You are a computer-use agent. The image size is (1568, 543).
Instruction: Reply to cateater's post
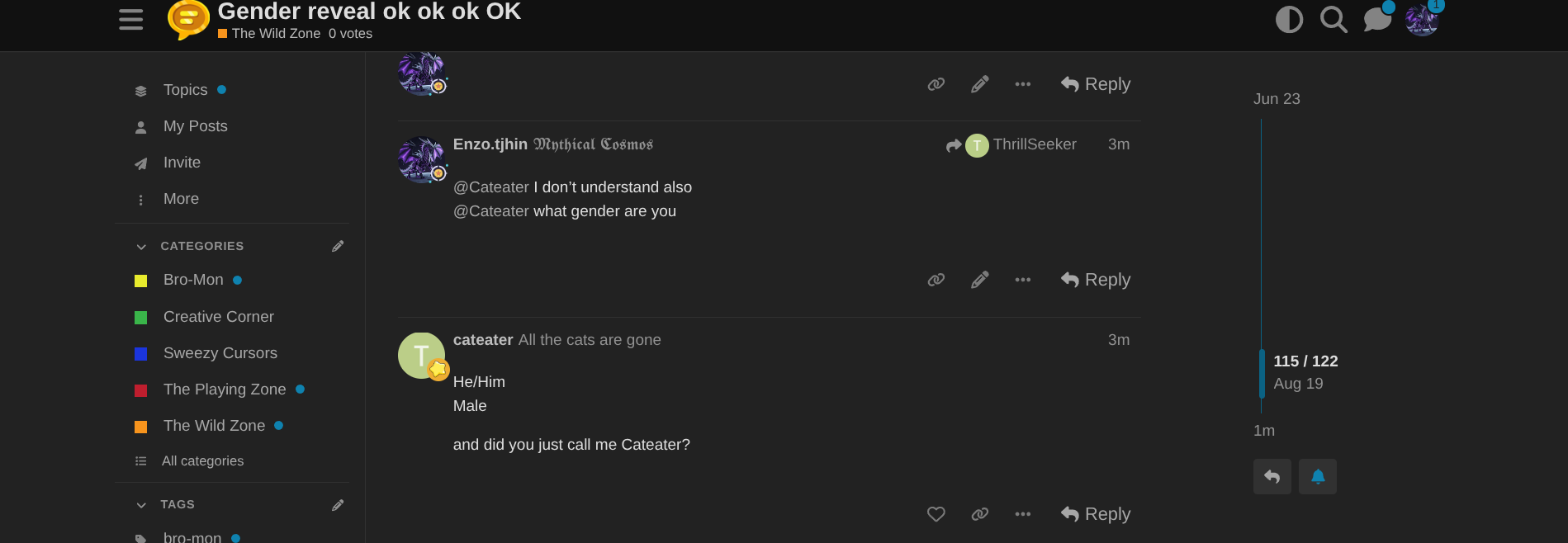[1096, 514]
